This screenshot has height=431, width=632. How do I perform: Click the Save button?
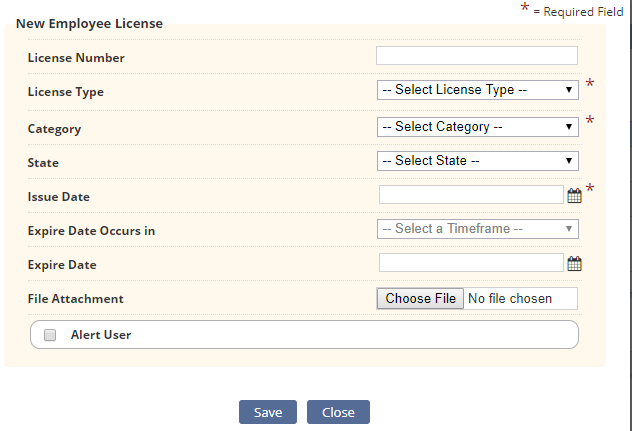(268, 412)
